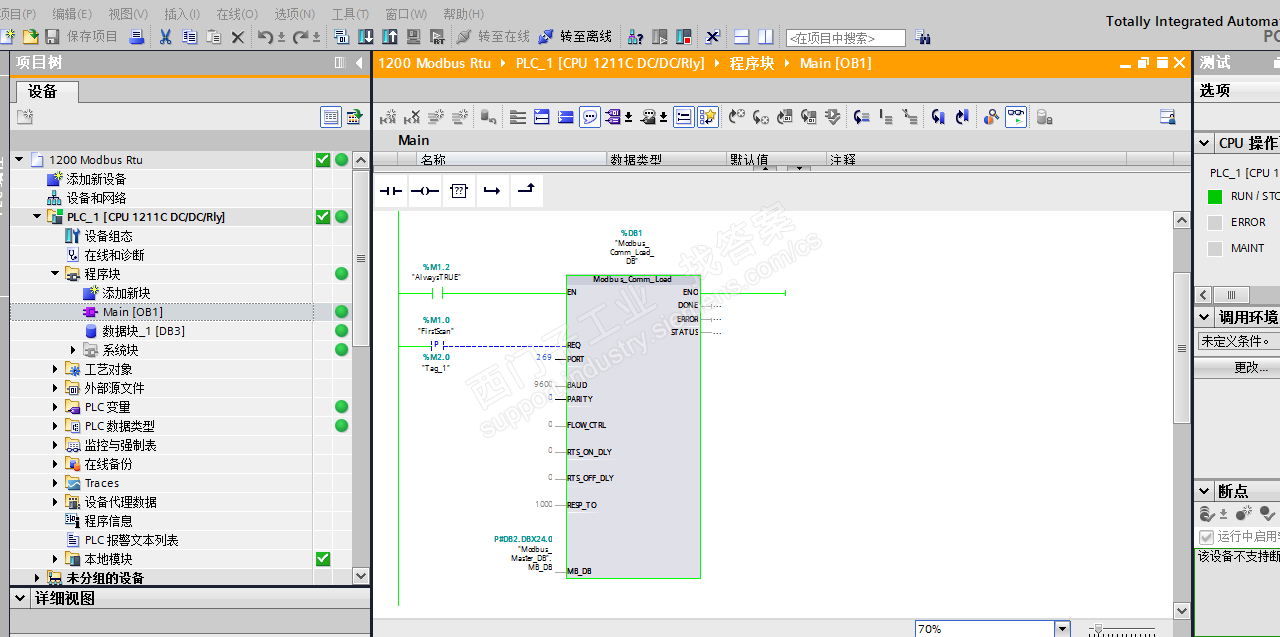The width and height of the screenshot is (1280, 637).
Task: Insert an empty box instruction
Action: click(x=458, y=191)
